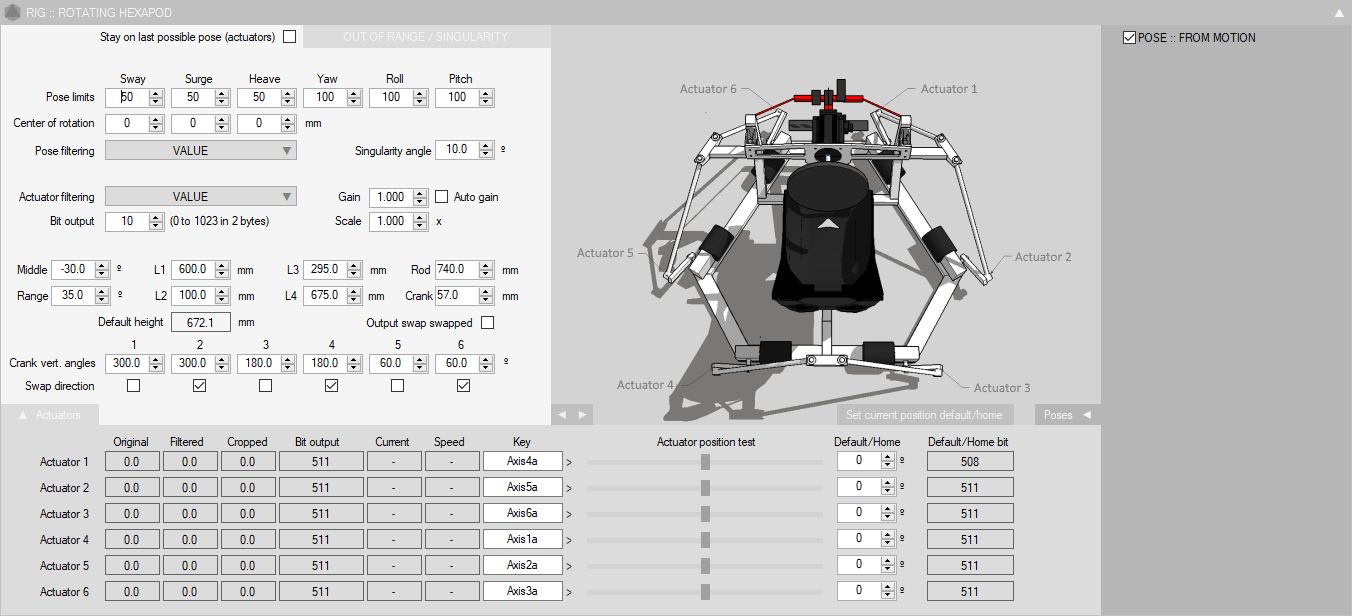Click the Bit output input field
The height and width of the screenshot is (616, 1352).
pyautogui.click(x=126, y=221)
